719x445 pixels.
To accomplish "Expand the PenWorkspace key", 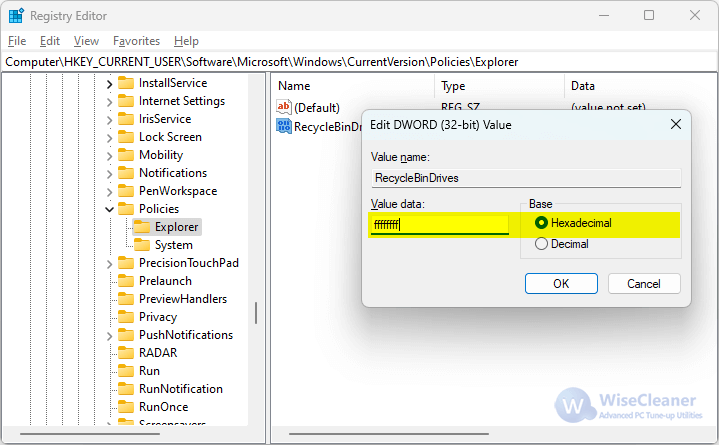I will click(x=109, y=192).
